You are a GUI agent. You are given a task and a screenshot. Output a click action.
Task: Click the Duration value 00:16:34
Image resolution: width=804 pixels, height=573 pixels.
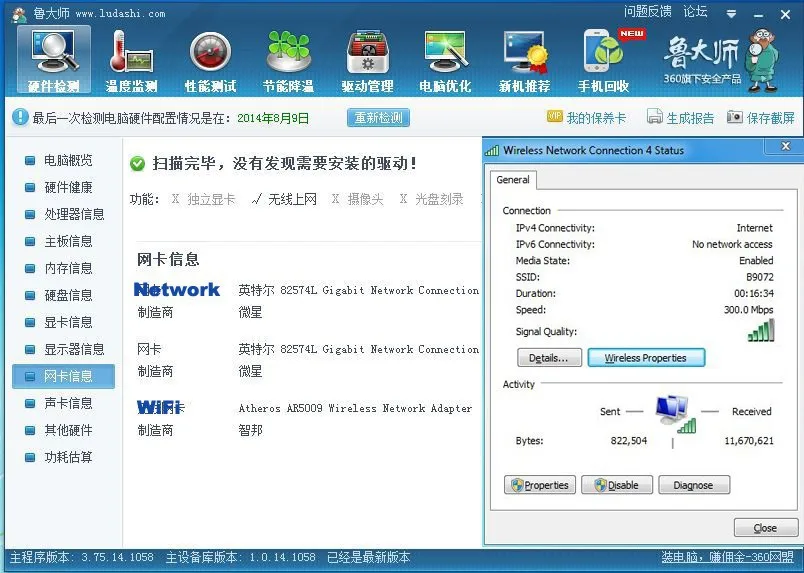coord(754,293)
